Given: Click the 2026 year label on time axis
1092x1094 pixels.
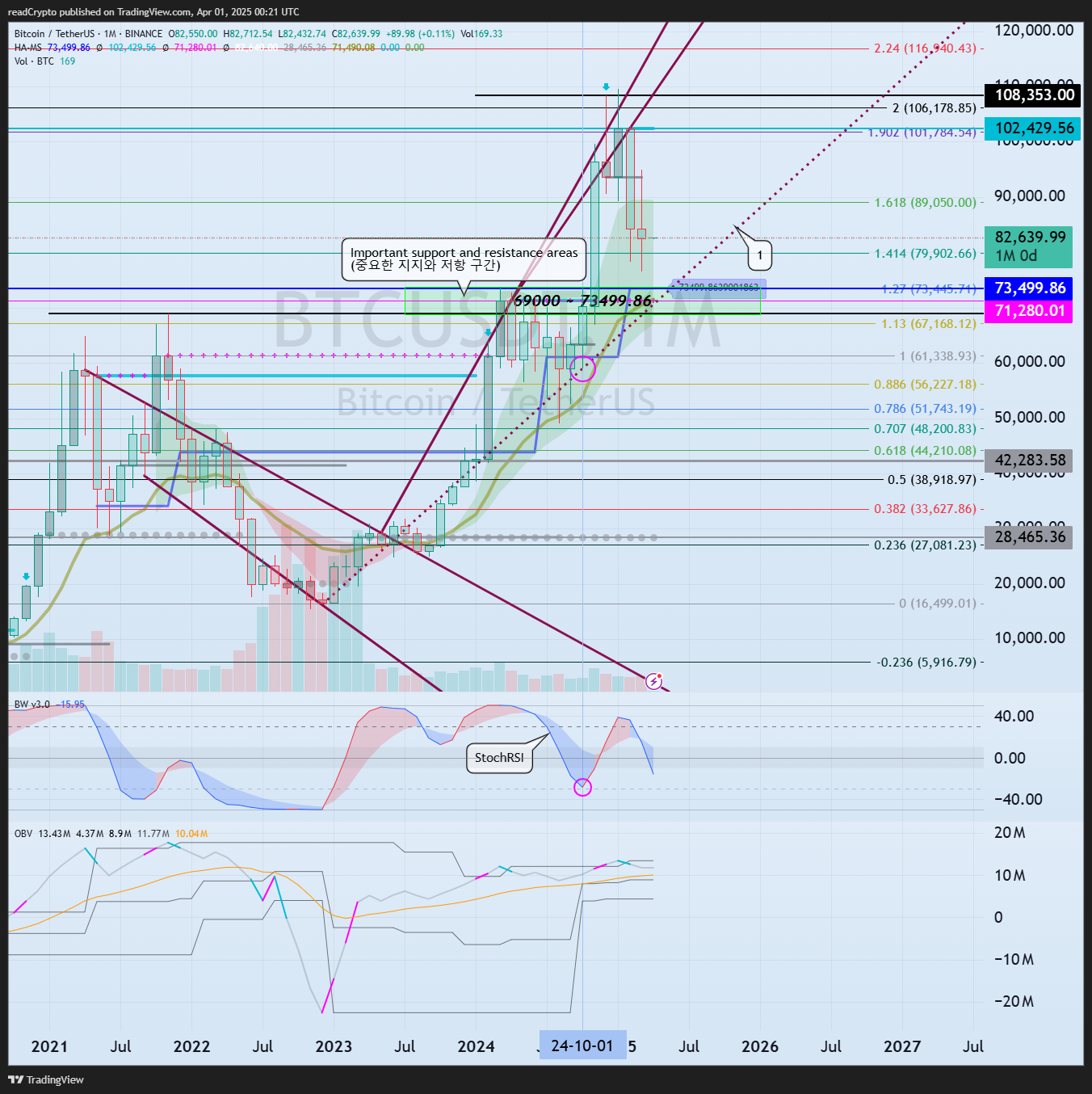Looking at the screenshot, I should pos(760,1046).
